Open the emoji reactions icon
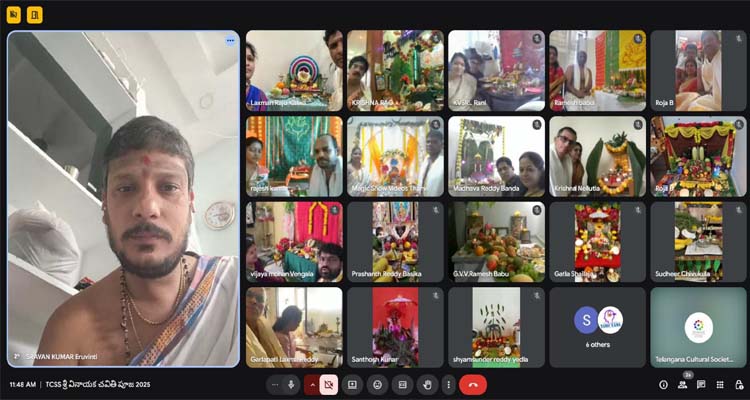The height and width of the screenshot is (400, 750). coord(377,384)
